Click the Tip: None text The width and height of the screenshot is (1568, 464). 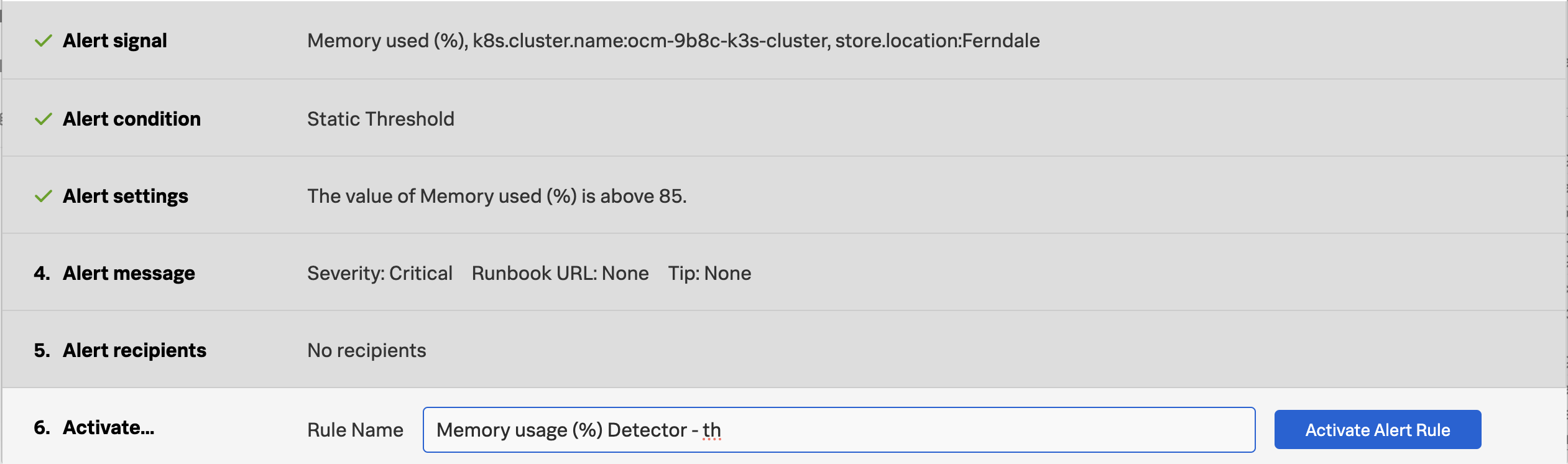point(709,274)
